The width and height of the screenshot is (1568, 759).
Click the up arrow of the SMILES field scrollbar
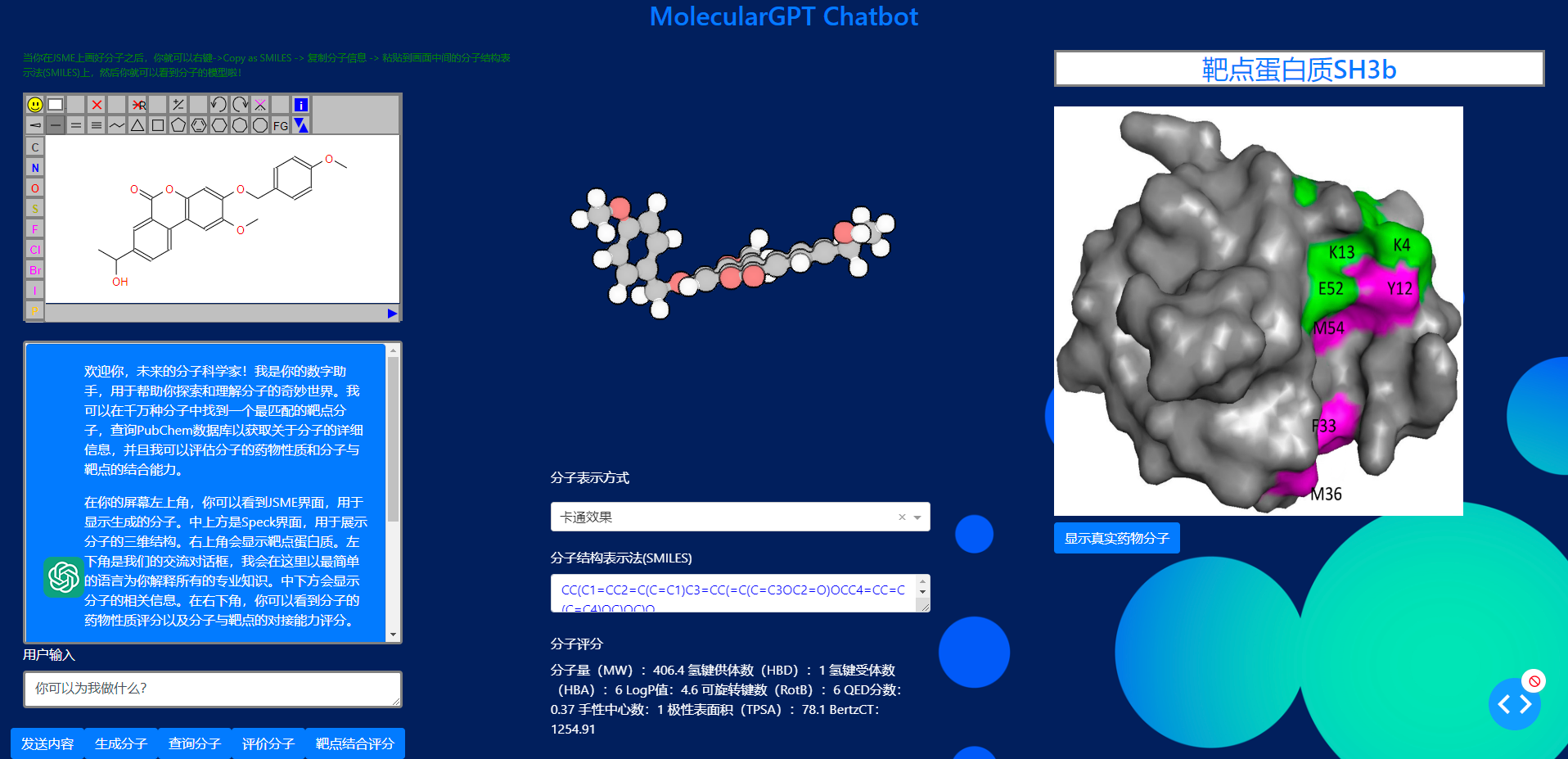[x=922, y=581]
